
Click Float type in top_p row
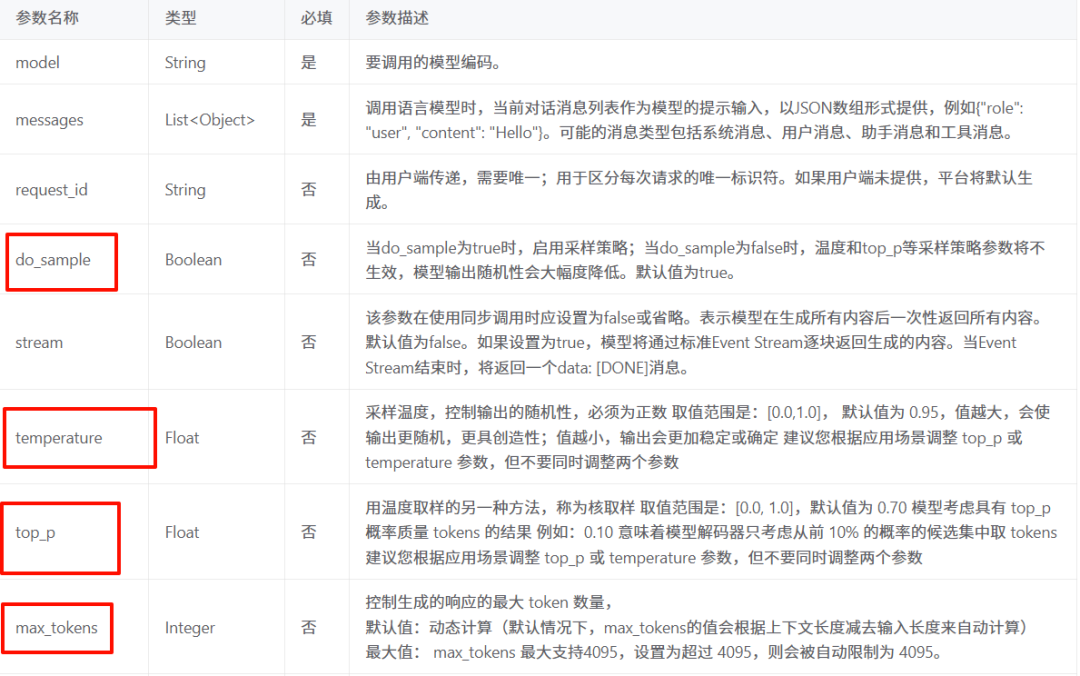pos(182,533)
